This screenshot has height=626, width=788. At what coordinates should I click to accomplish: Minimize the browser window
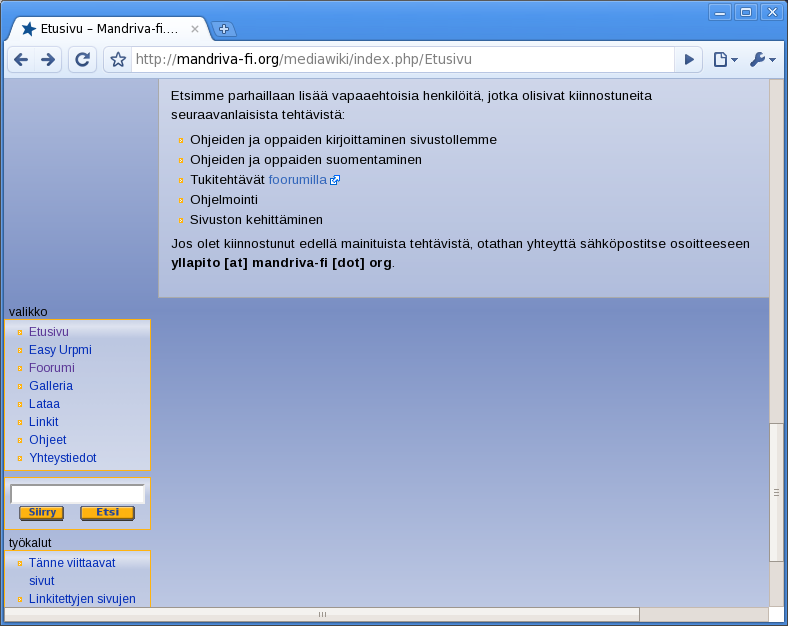(720, 13)
